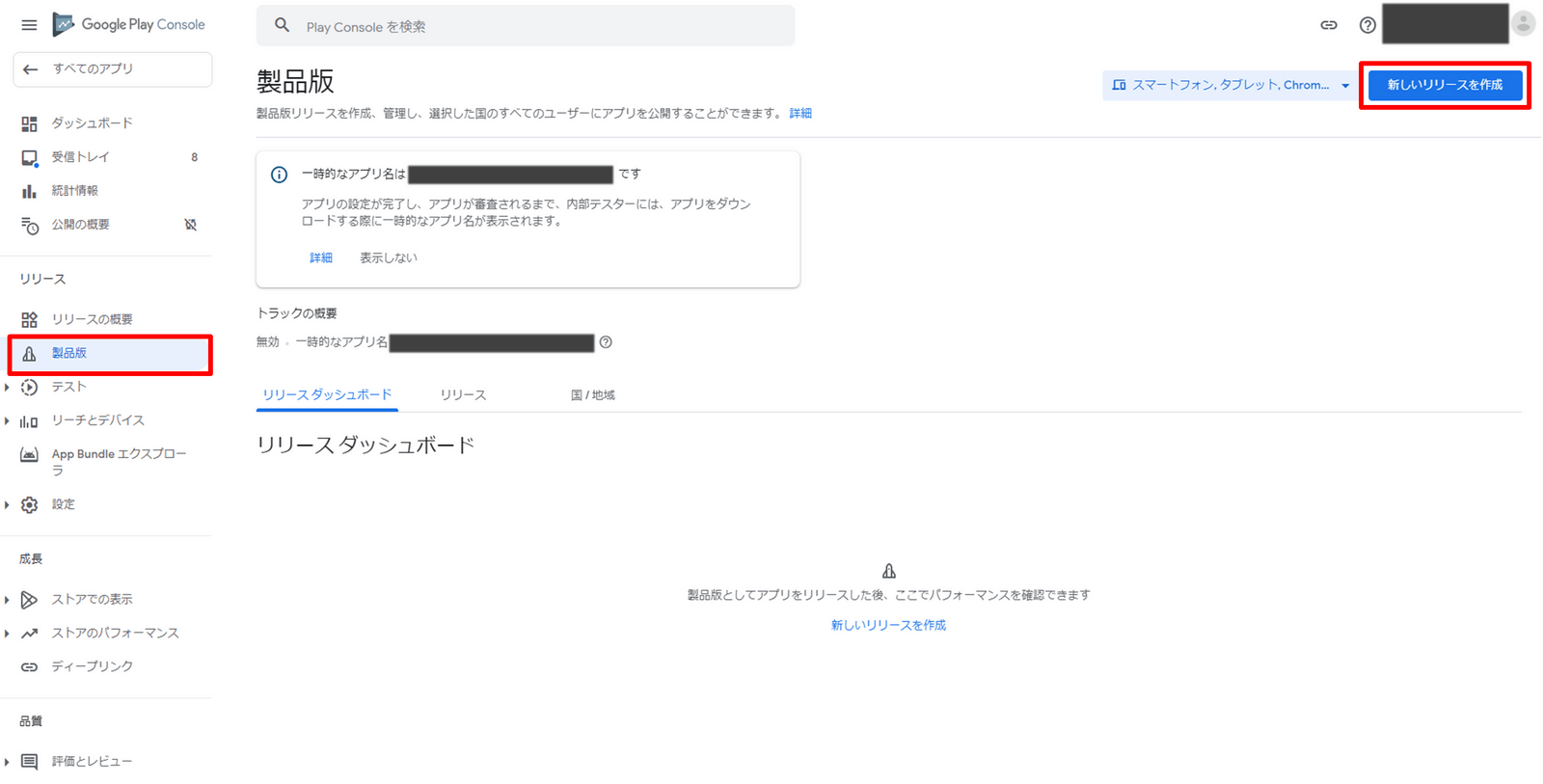Click the Google Play Console logo

coord(128,24)
